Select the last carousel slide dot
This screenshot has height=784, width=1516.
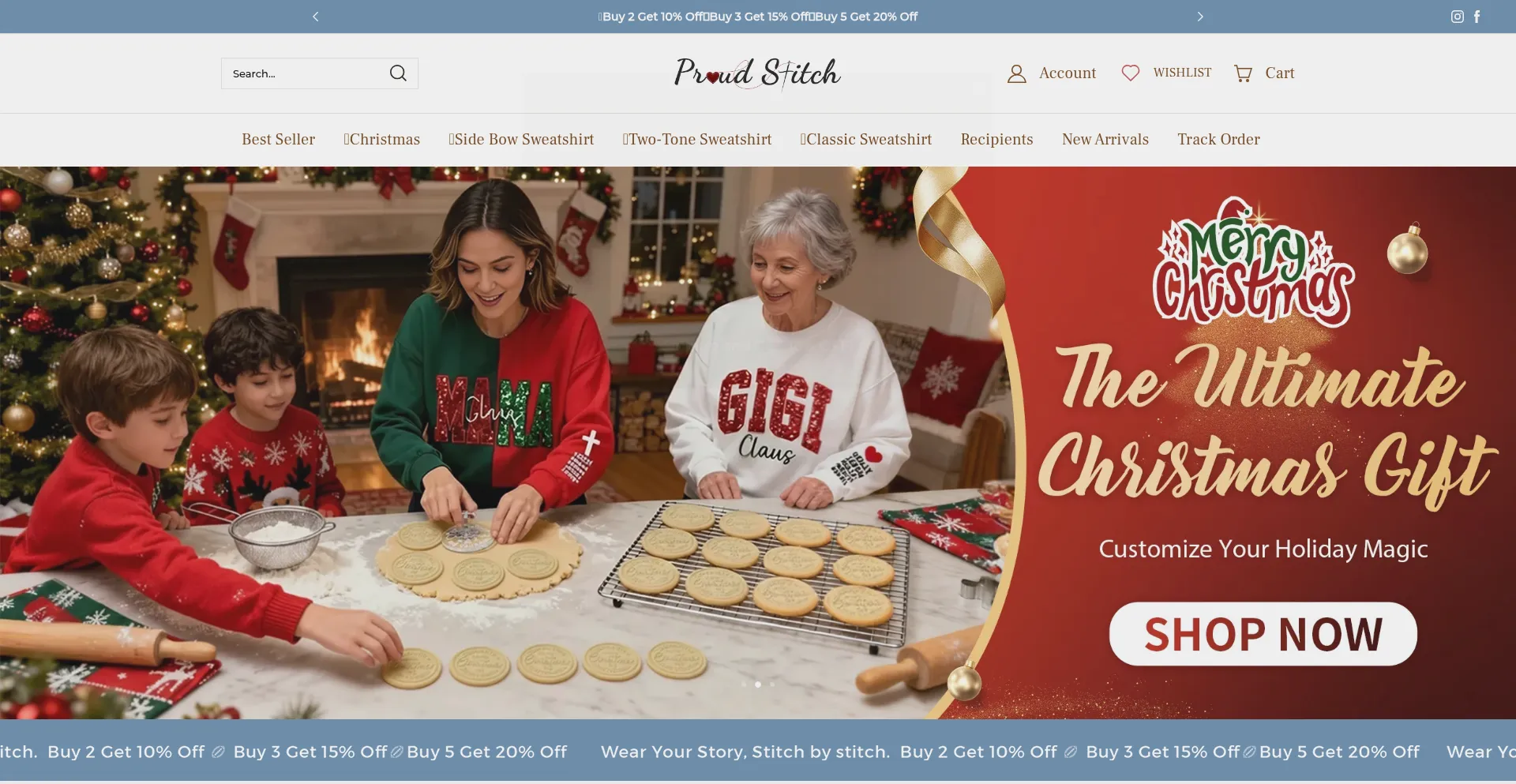(772, 685)
